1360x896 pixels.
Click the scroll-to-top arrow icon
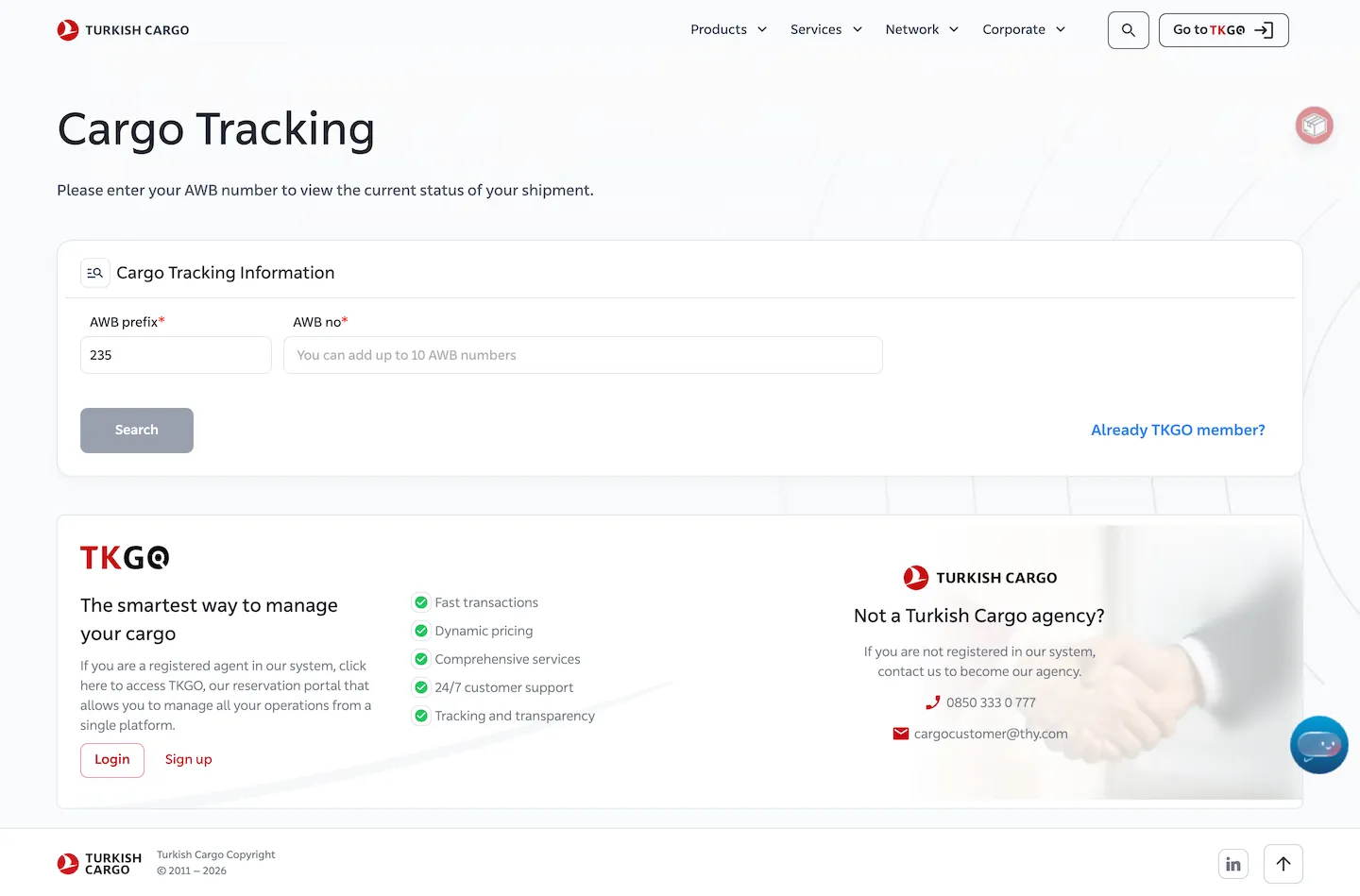pyautogui.click(x=1283, y=864)
